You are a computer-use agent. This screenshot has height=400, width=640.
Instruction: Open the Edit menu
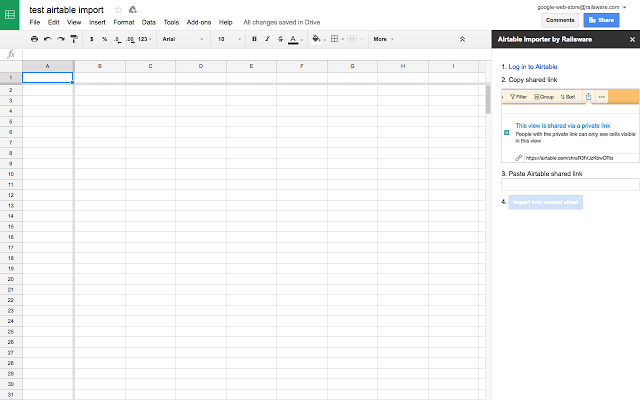point(53,22)
